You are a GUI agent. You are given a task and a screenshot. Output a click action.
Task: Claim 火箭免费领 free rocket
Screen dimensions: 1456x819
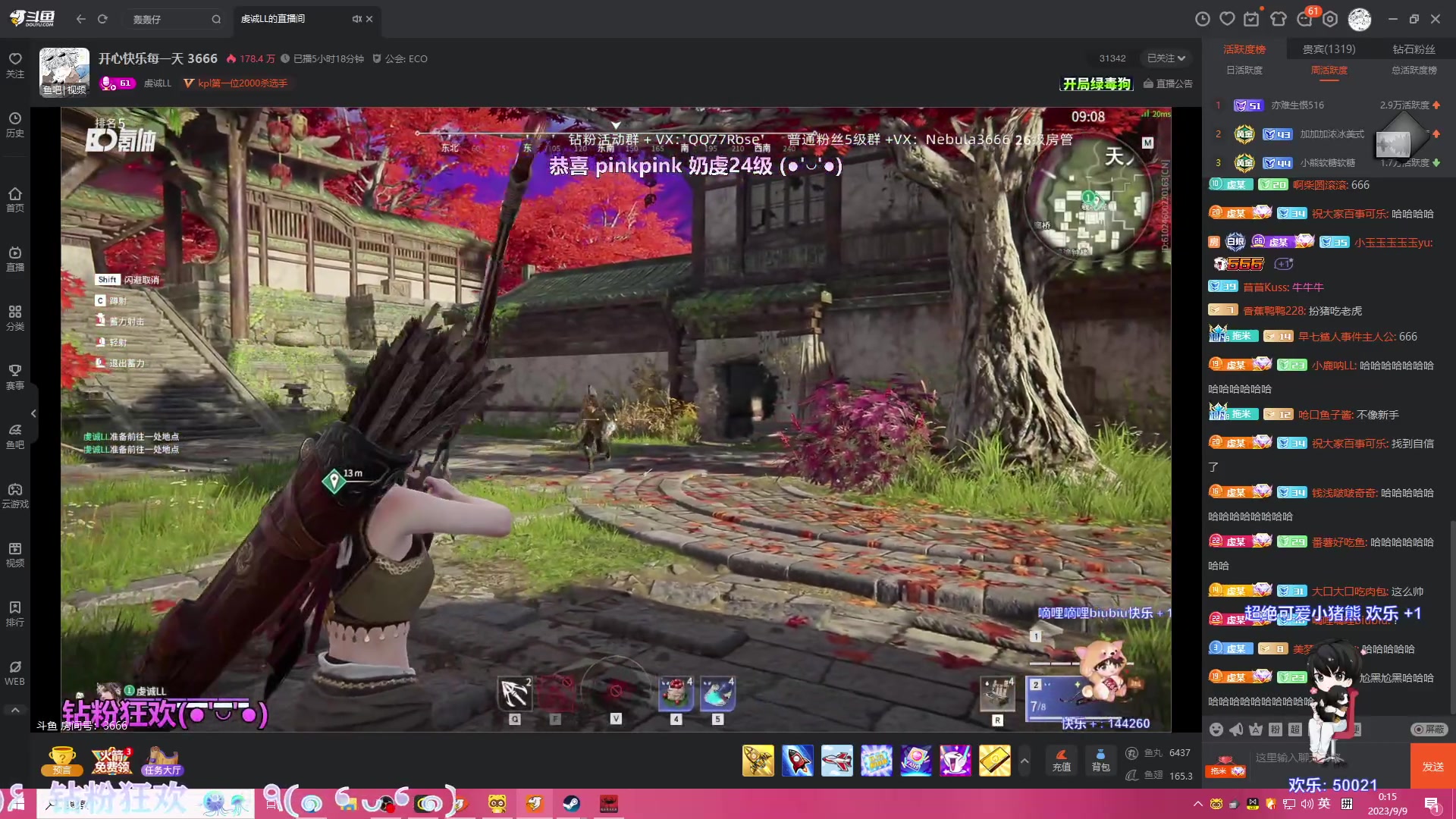(x=112, y=761)
